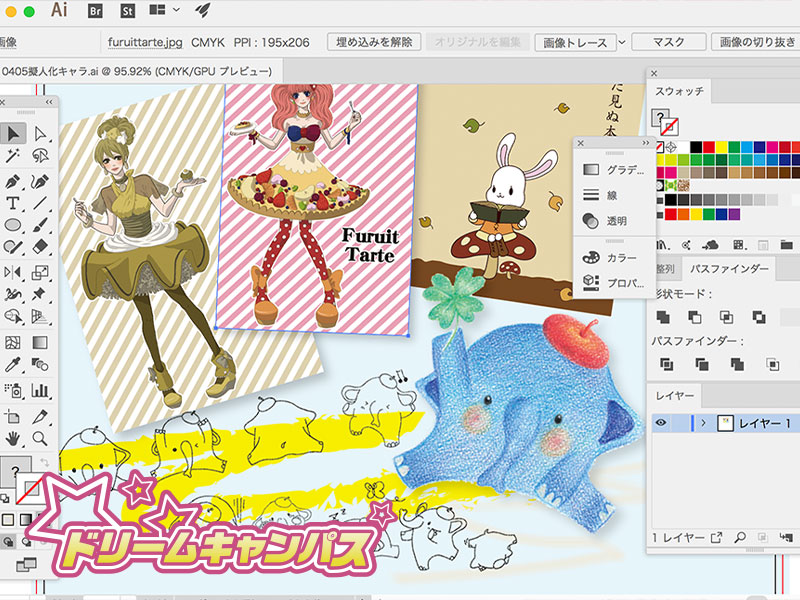The image size is (800, 600).
Task: Select the Lasso tool
Action: (x=40, y=156)
